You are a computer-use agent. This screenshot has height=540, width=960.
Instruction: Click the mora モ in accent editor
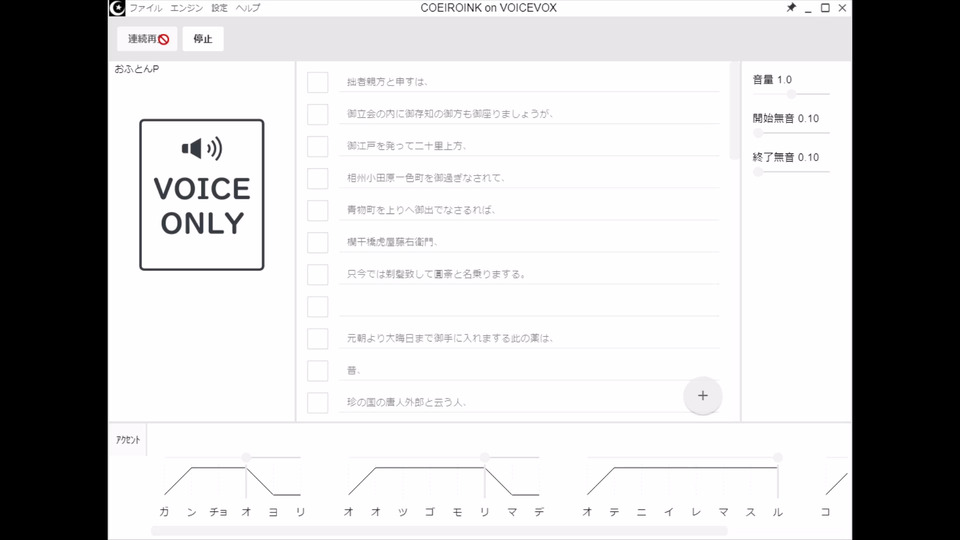pyautogui.click(x=457, y=512)
